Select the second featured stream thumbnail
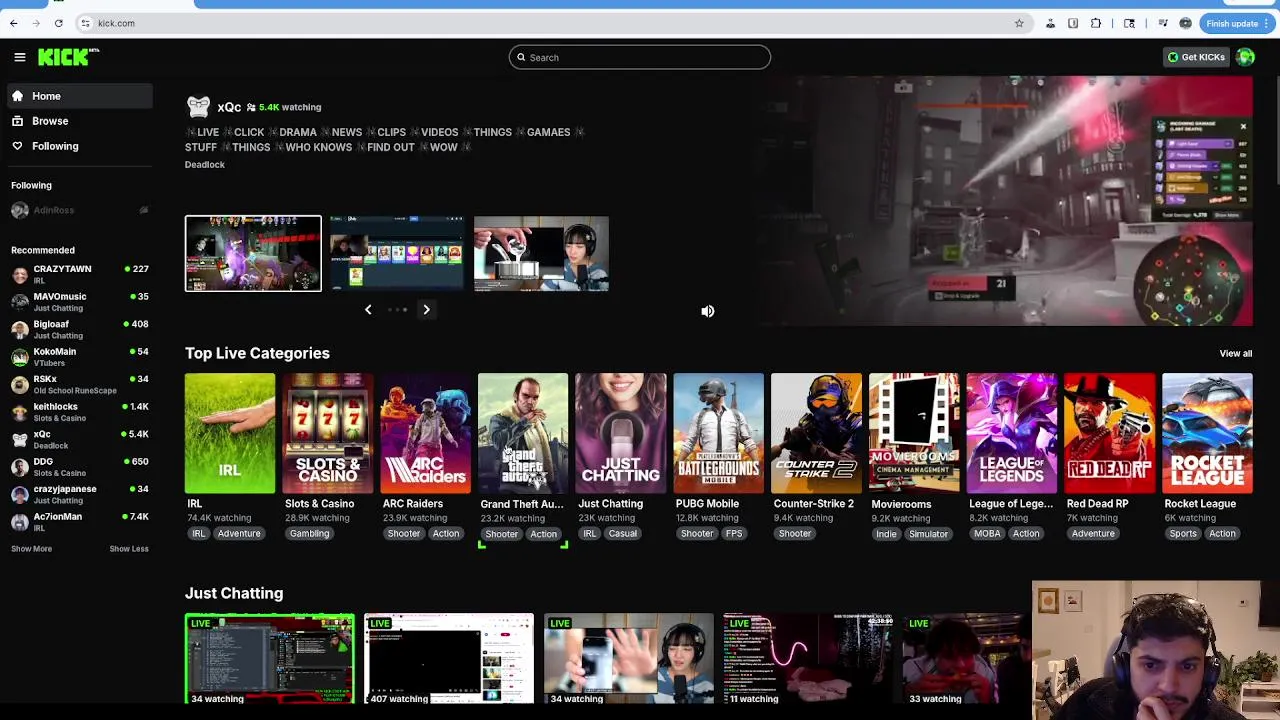This screenshot has width=1280, height=720. 397,253
